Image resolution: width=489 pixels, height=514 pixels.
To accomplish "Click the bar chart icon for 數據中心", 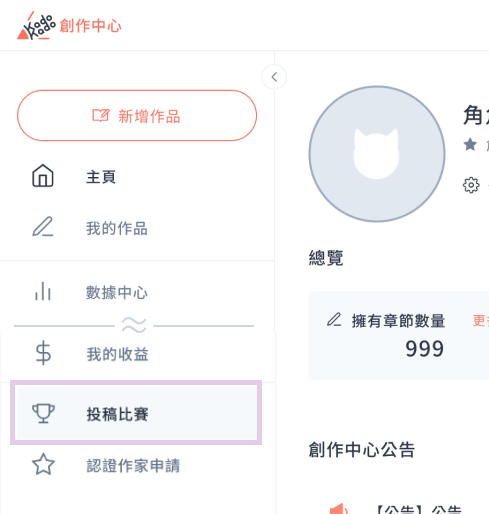I will tap(43, 291).
